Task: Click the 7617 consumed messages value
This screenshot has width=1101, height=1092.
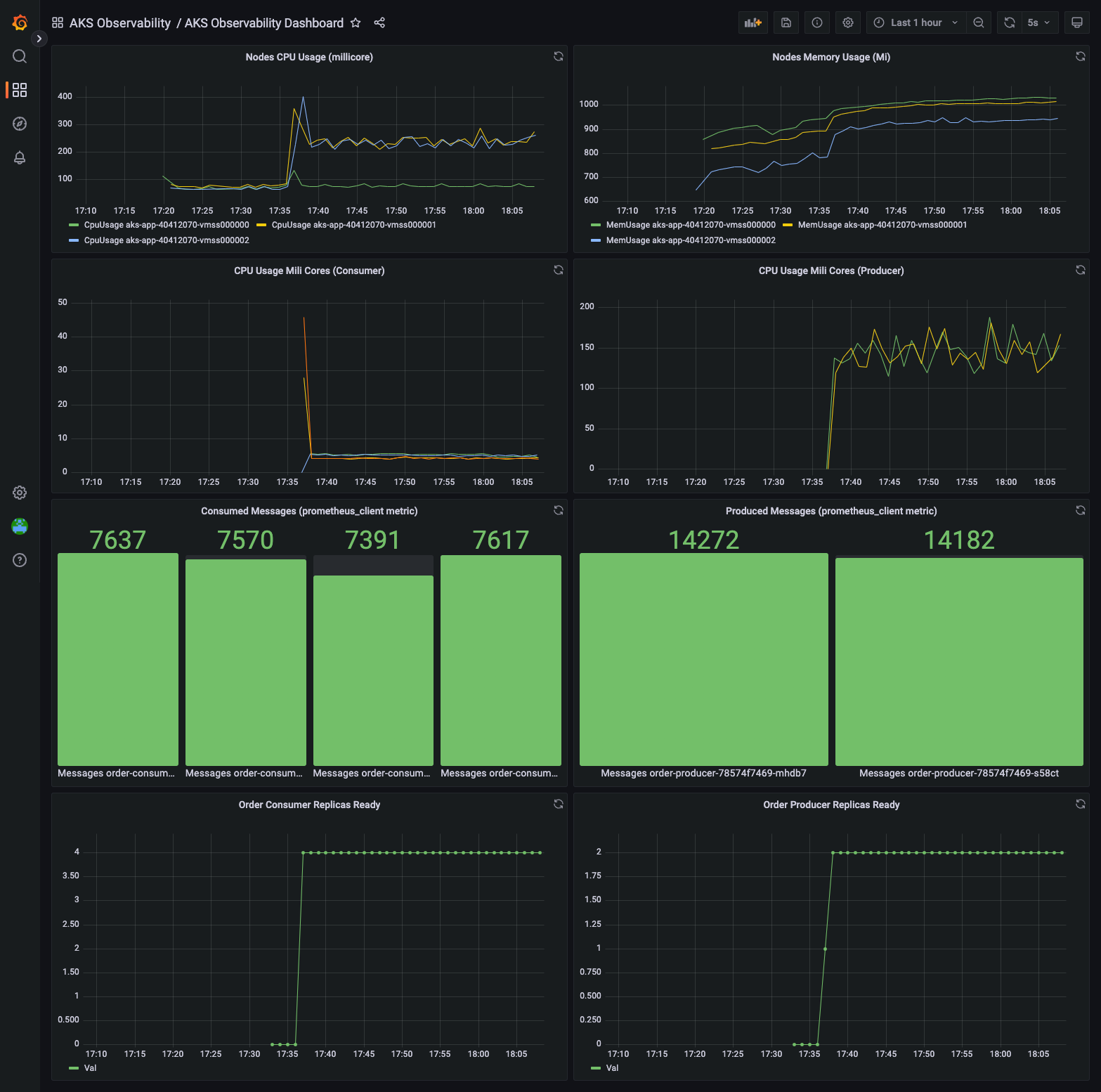Action: (x=501, y=540)
